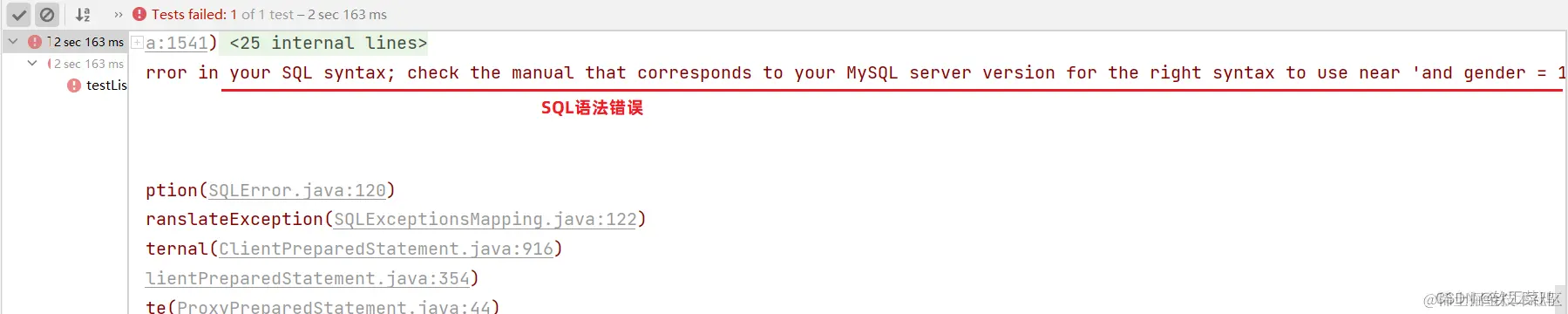Collapse the second-level test class chevron
Viewport: 1568px width, 314px height.
(32, 63)
